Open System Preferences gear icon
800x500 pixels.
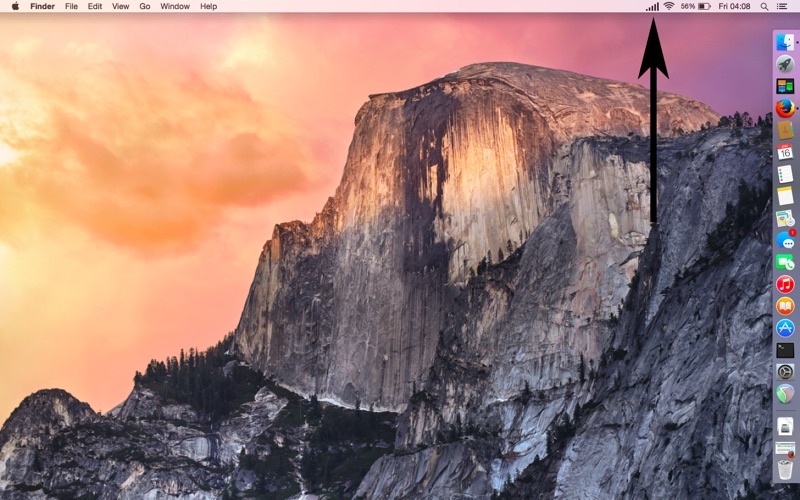tap(785, 372)
